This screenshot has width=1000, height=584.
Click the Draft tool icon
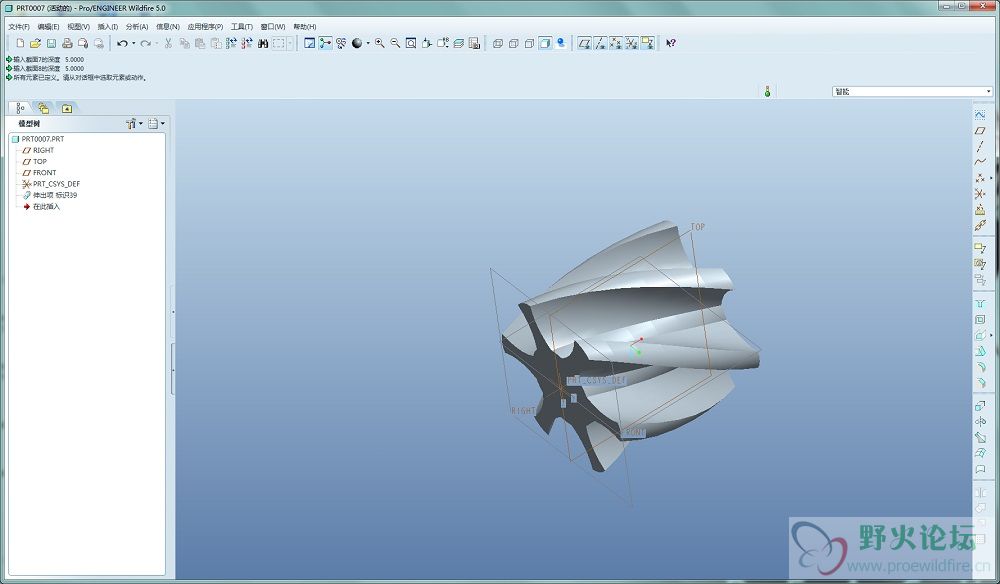pyautogui.click(x=980, y=351)
